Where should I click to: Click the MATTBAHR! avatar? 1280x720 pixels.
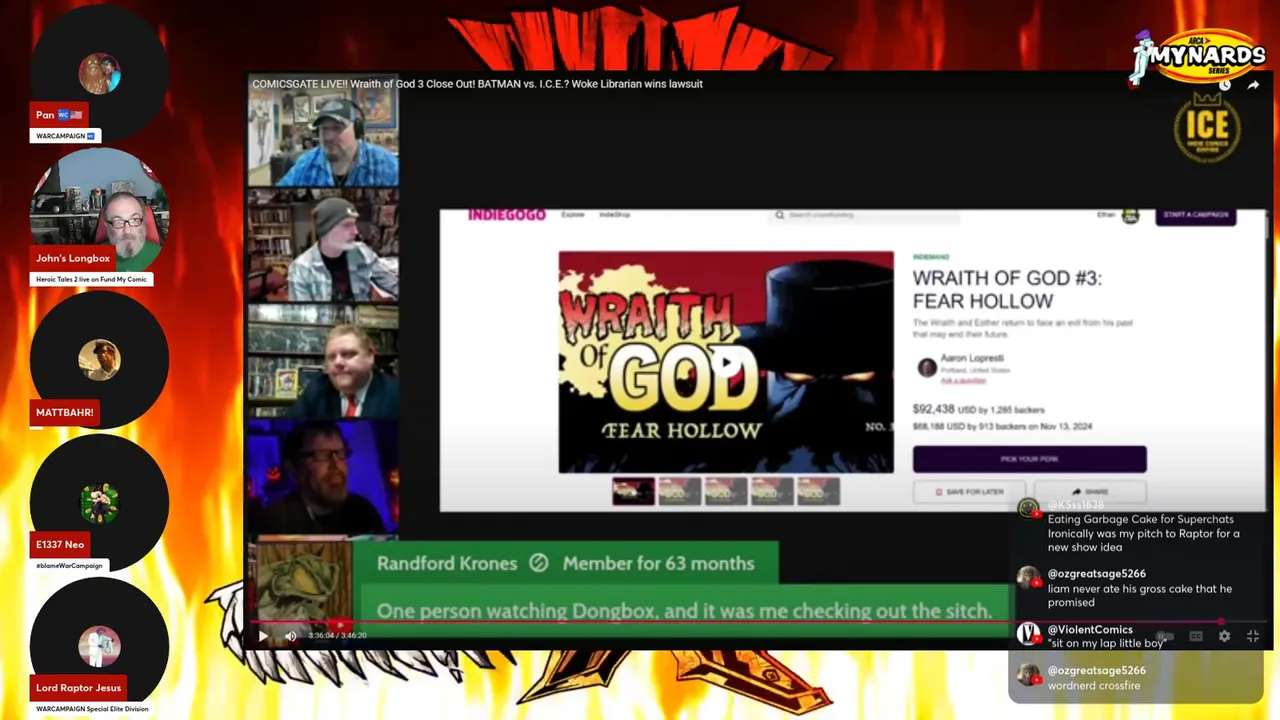99,360
